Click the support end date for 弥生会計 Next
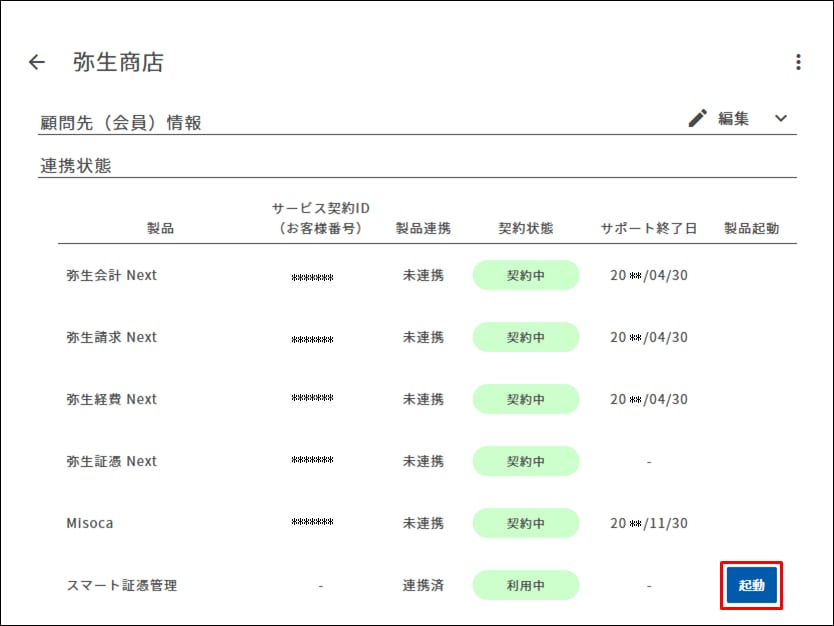 click(649, 275)
